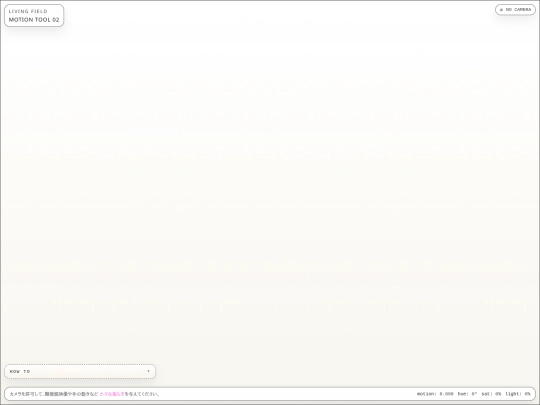Click the camera status dot indicator
The image size is (540, 405).
[501, 10]
